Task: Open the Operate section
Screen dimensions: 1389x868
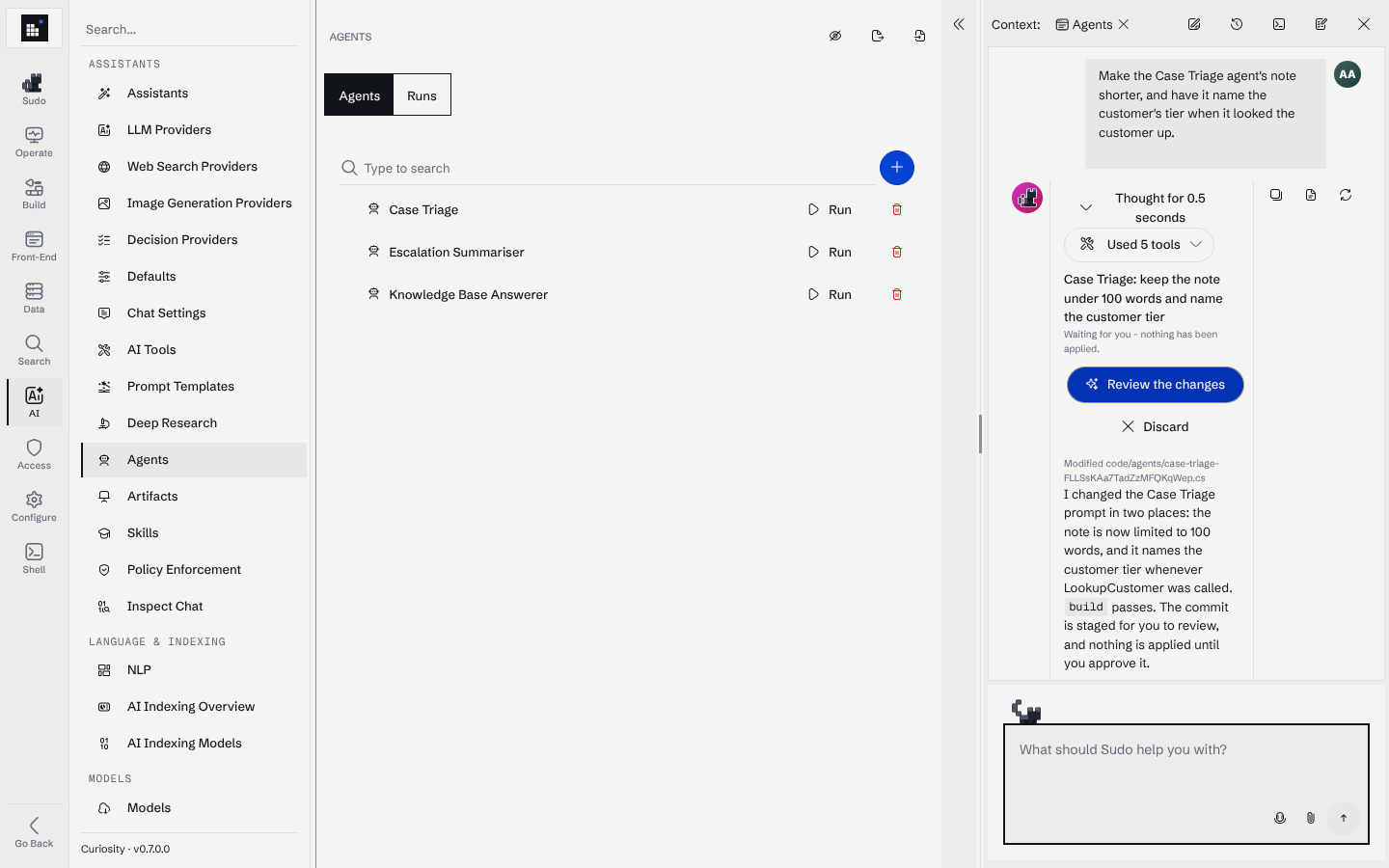Action: coord(34,141)
